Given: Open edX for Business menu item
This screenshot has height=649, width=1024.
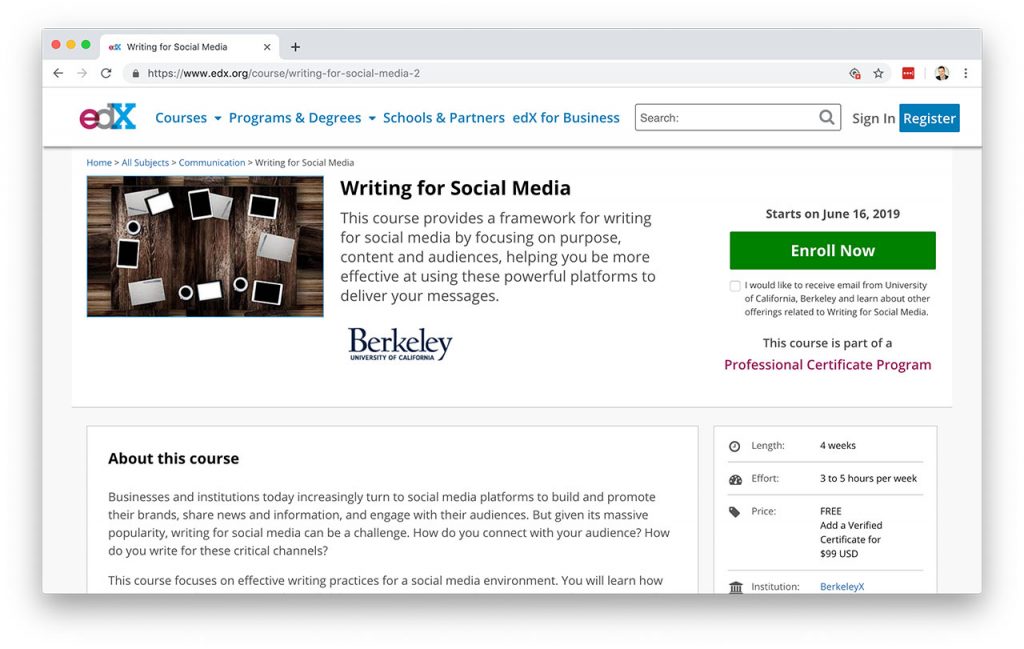Looking at the screenshot, I should (566, 118).
